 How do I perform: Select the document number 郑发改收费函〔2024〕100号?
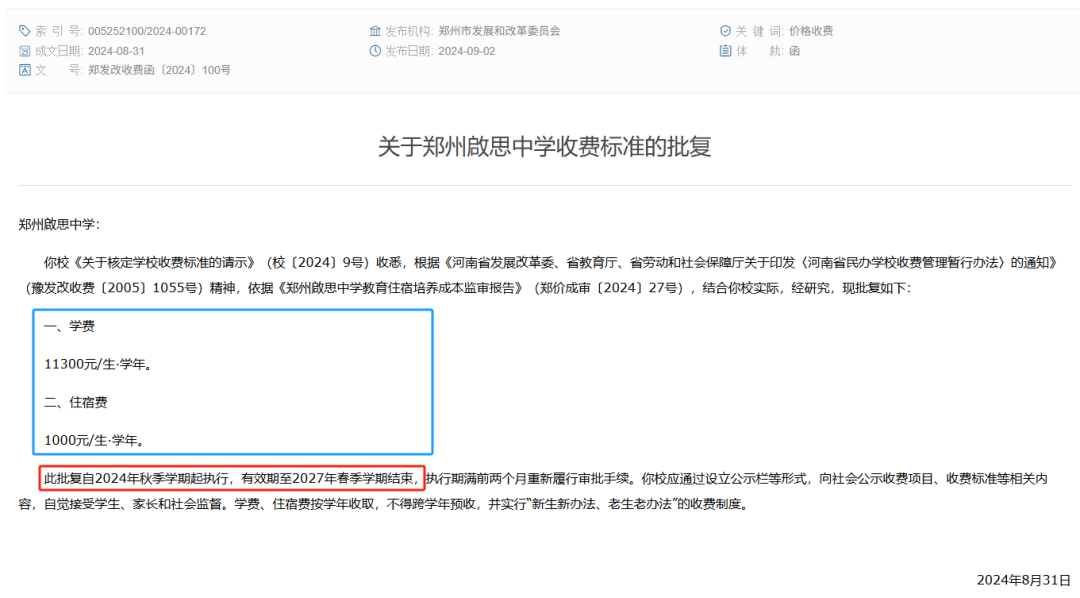(159, 70)
